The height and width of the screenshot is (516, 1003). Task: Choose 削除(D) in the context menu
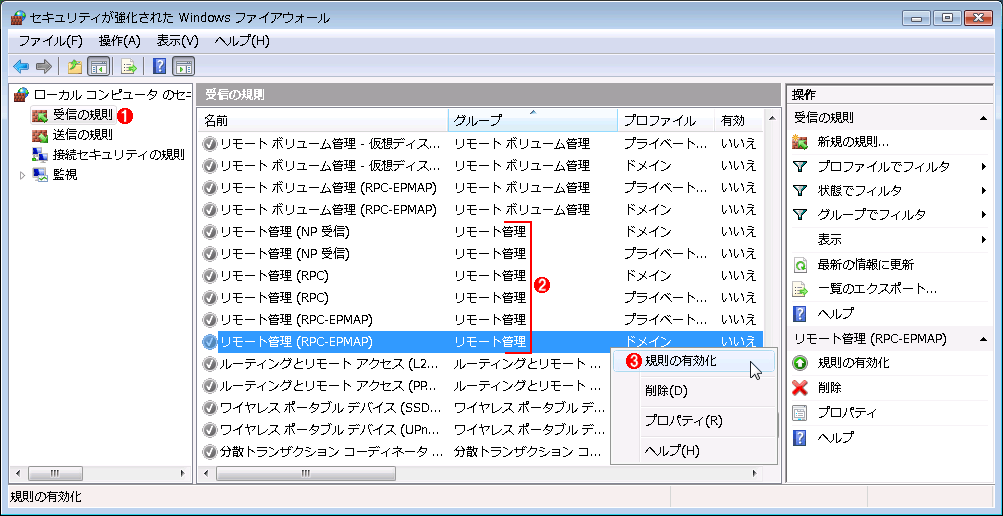click(693, 390)
